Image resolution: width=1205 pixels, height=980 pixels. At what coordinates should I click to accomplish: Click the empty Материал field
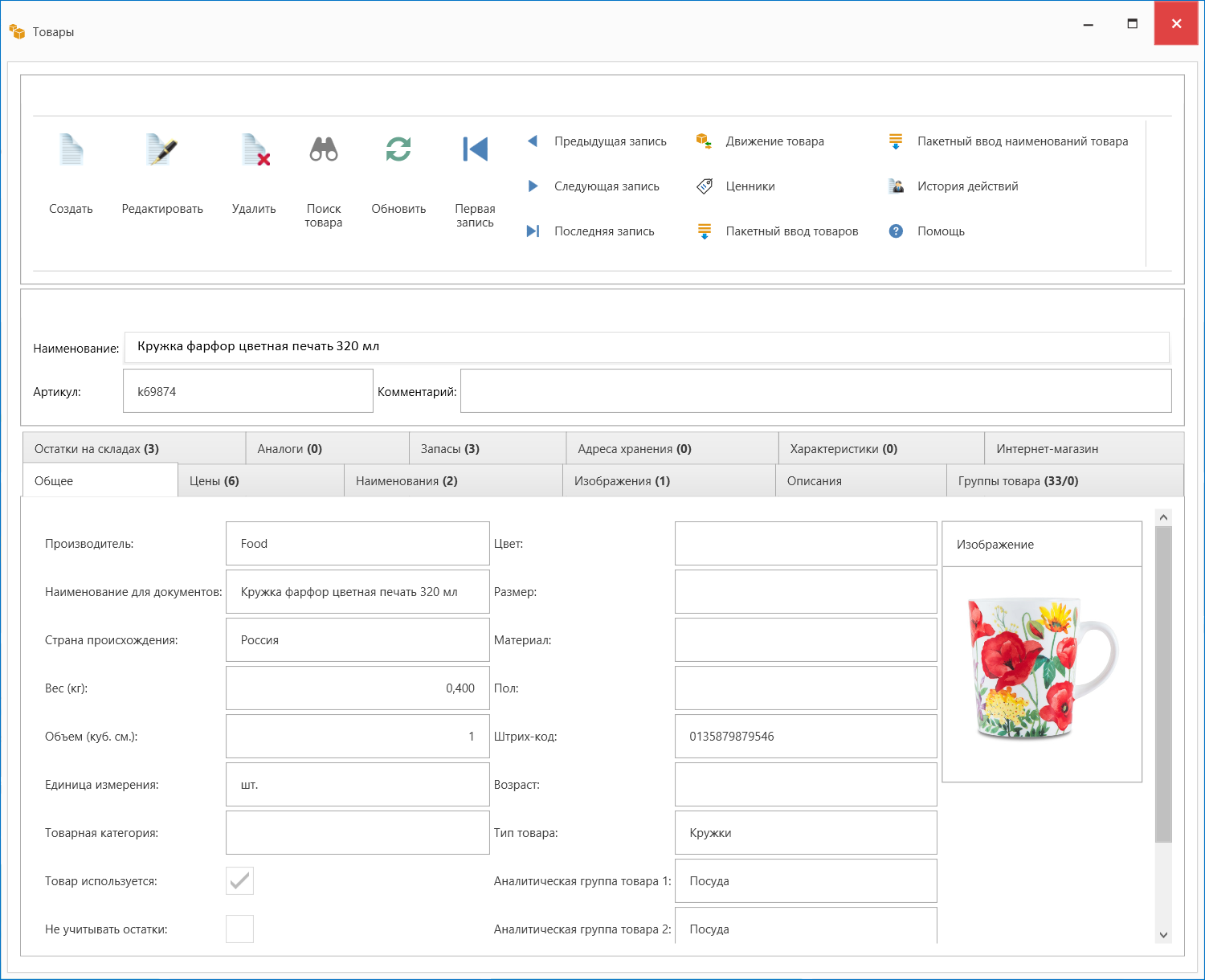pos(806,640)
